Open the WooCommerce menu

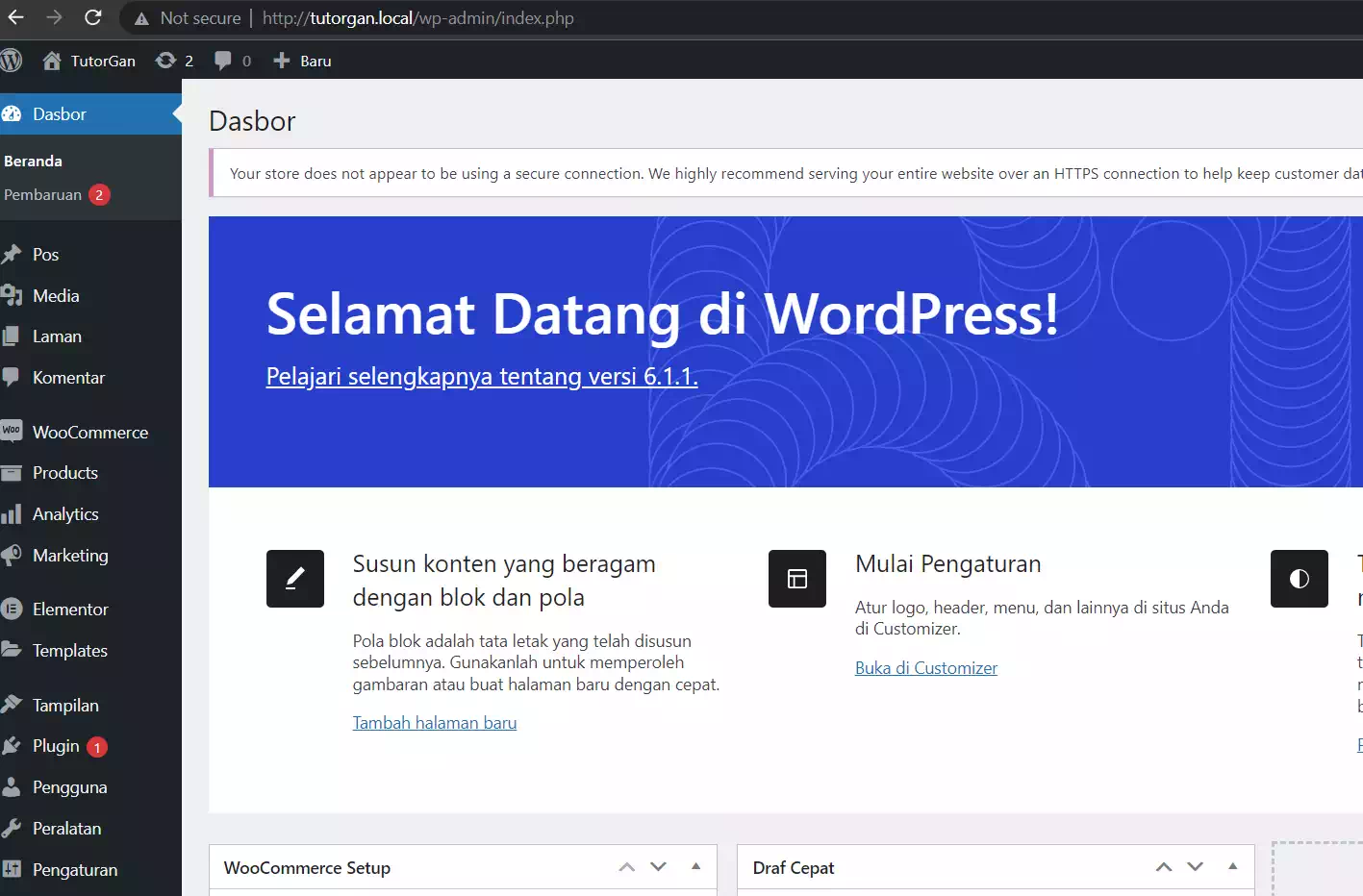90,432
